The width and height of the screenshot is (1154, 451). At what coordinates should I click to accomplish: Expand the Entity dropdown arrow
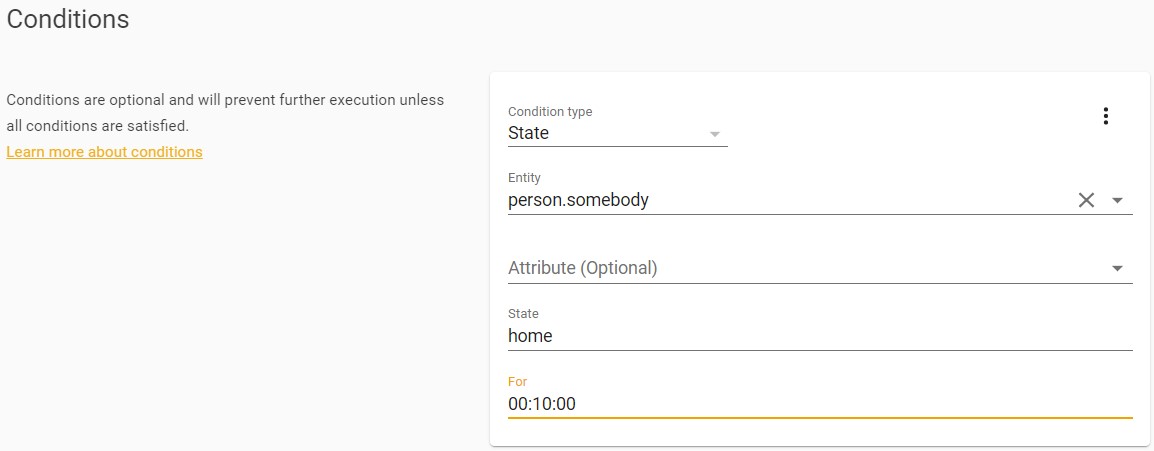click(x=1118, y=200)
